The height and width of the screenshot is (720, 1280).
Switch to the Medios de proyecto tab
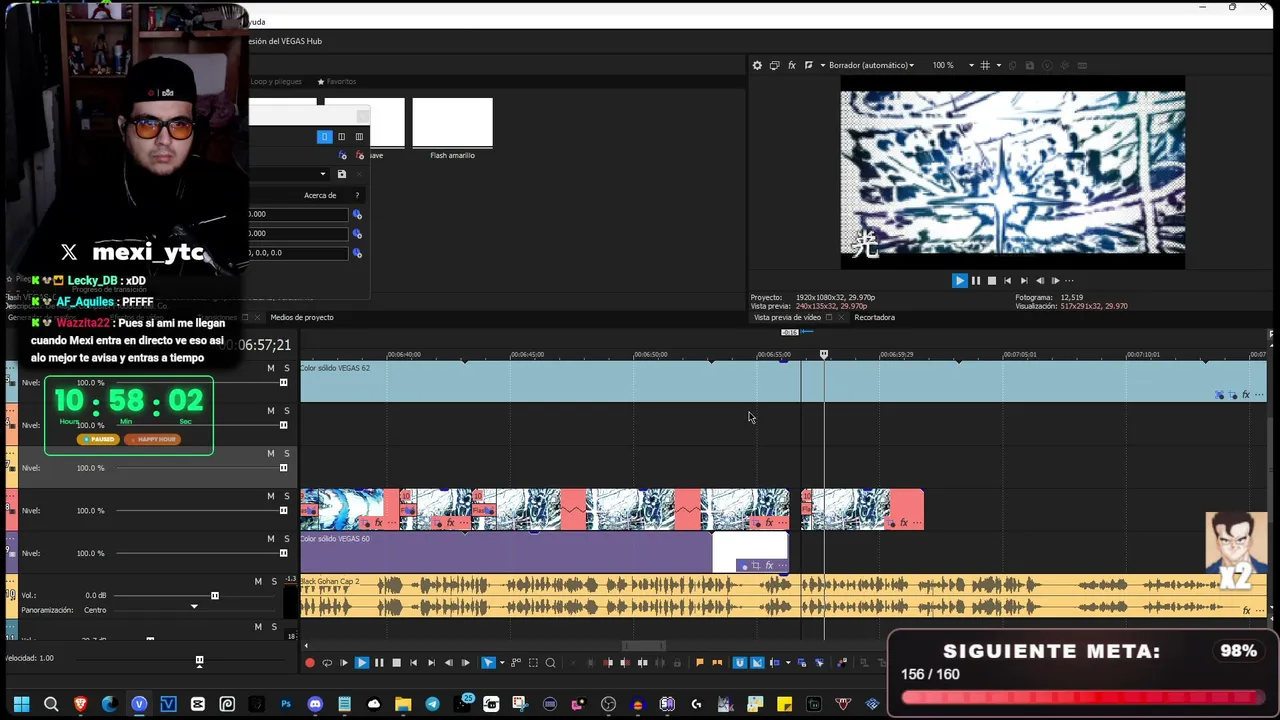302,318
